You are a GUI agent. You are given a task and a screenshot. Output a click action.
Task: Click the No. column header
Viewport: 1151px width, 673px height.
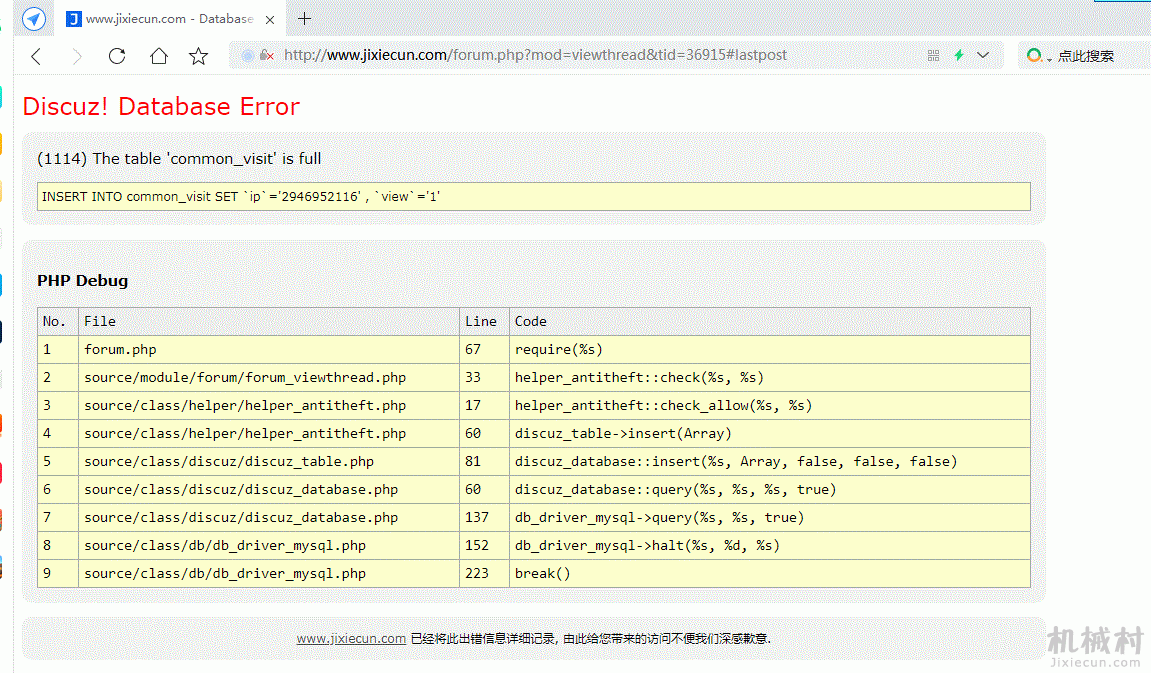pos(58,321)
